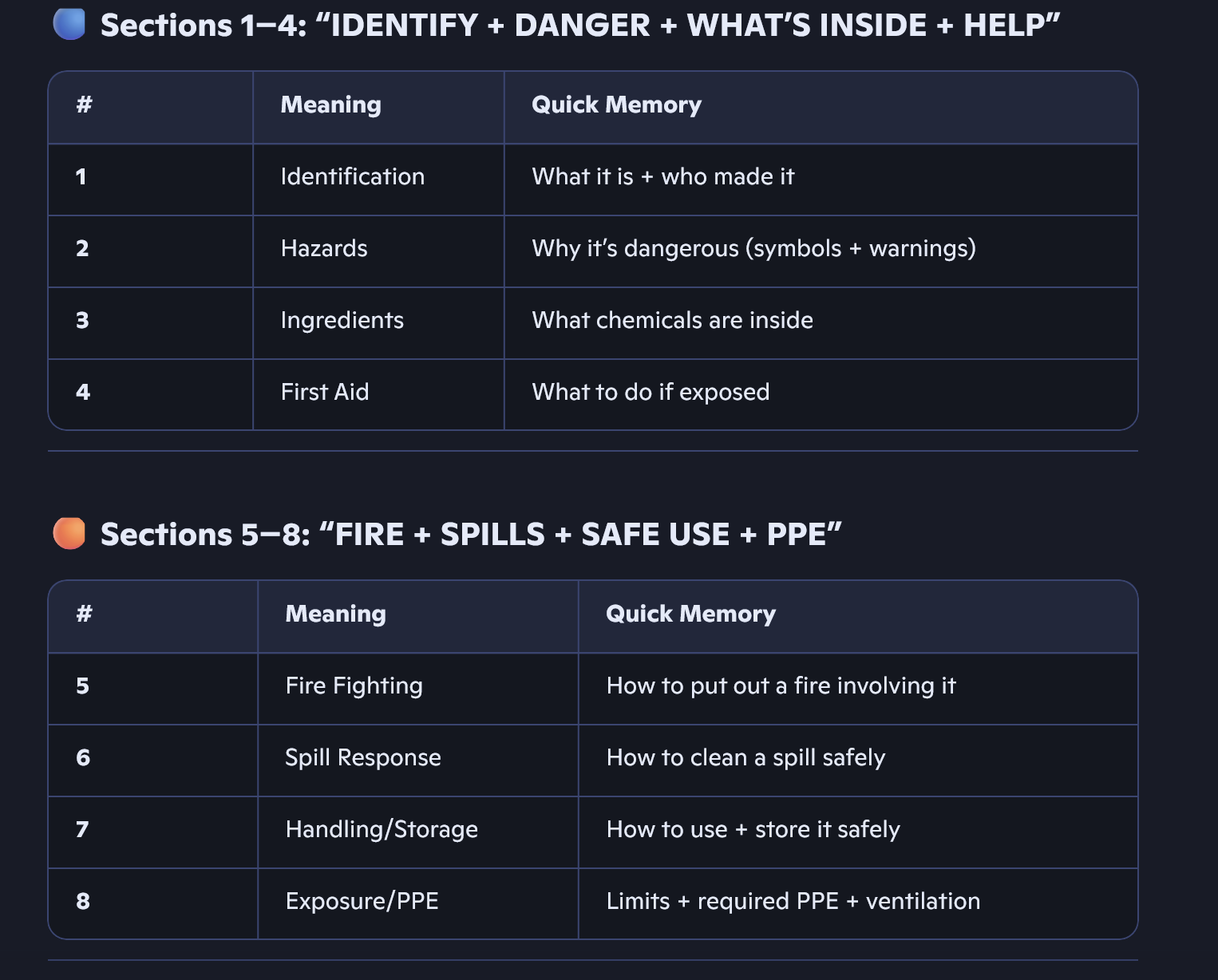Image resolution: width=1218 pixels, height=980 pixels.
Task: Click the Handling/Storage cell
Action: 382,830
